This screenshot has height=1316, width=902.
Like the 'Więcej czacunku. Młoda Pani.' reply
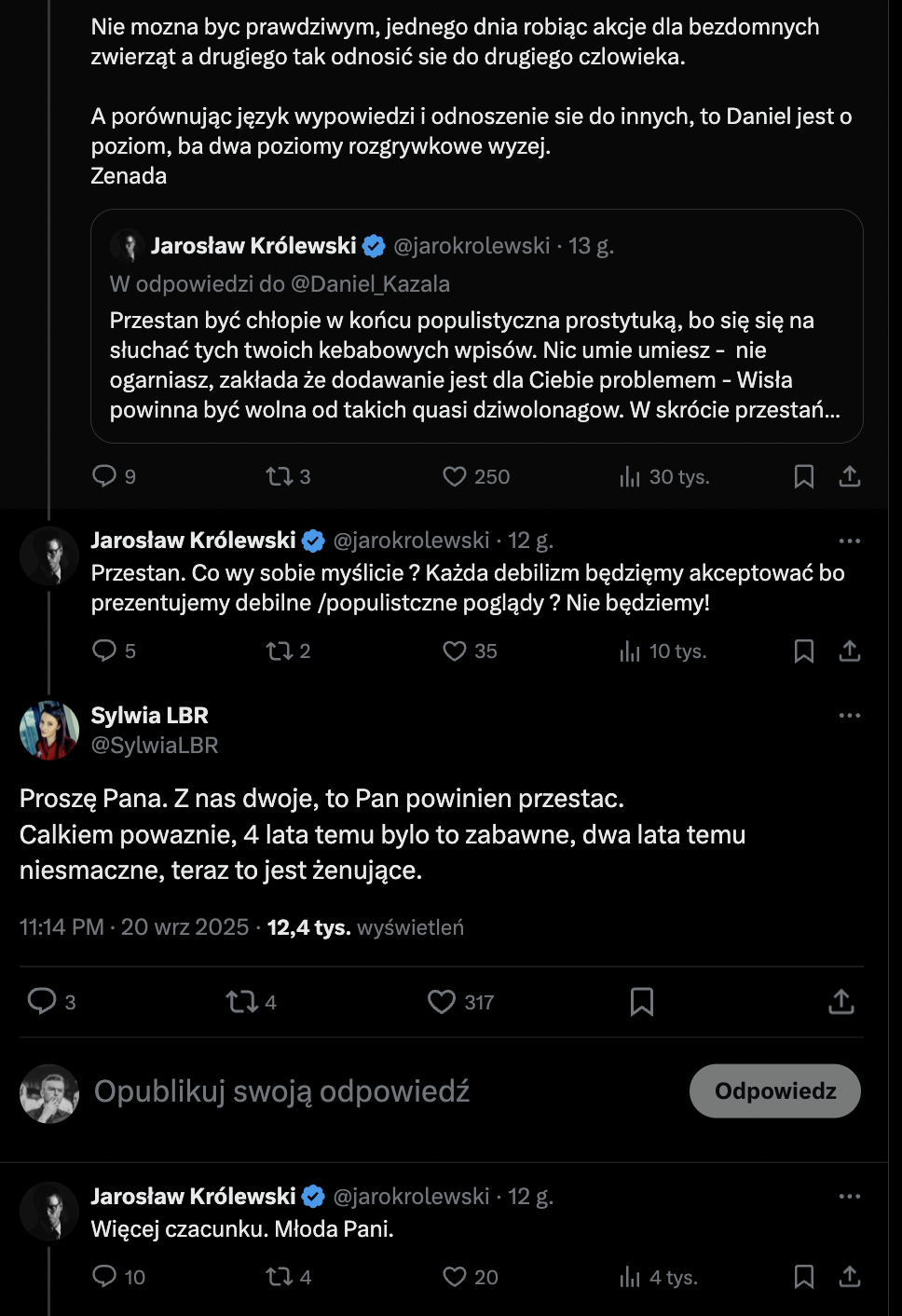coord(455,1276)
